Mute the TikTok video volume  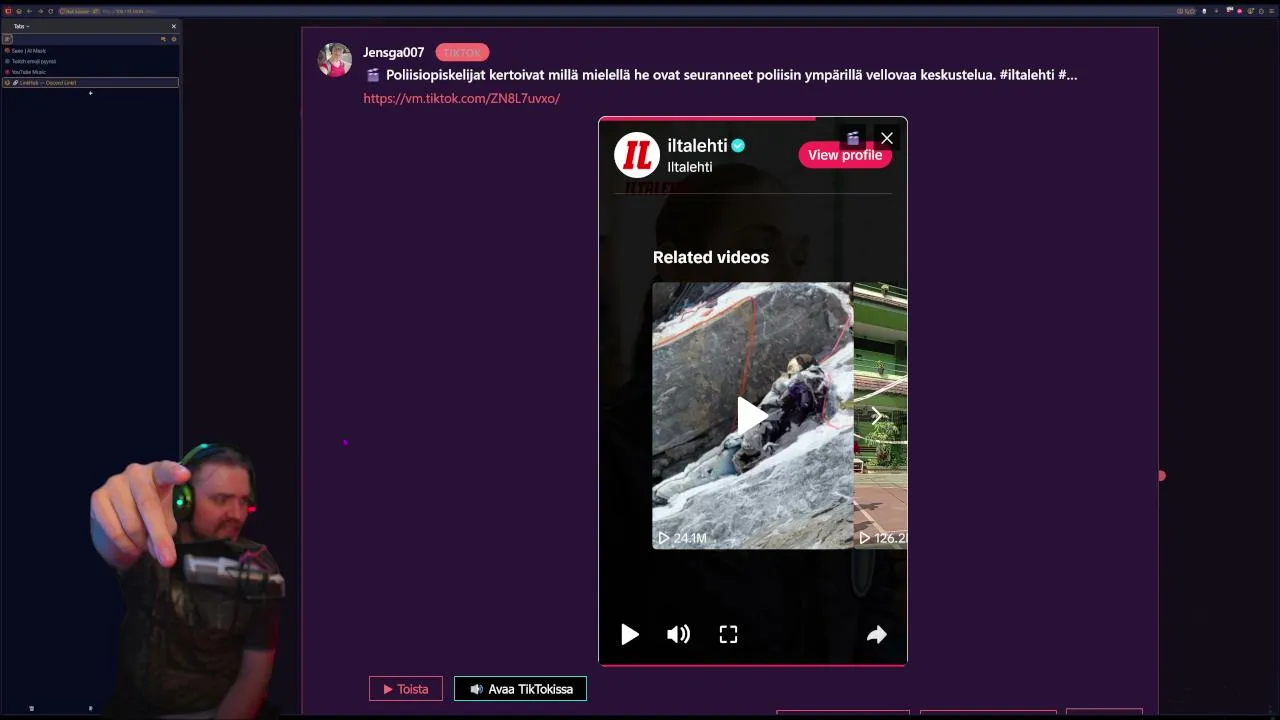point(678,634)
